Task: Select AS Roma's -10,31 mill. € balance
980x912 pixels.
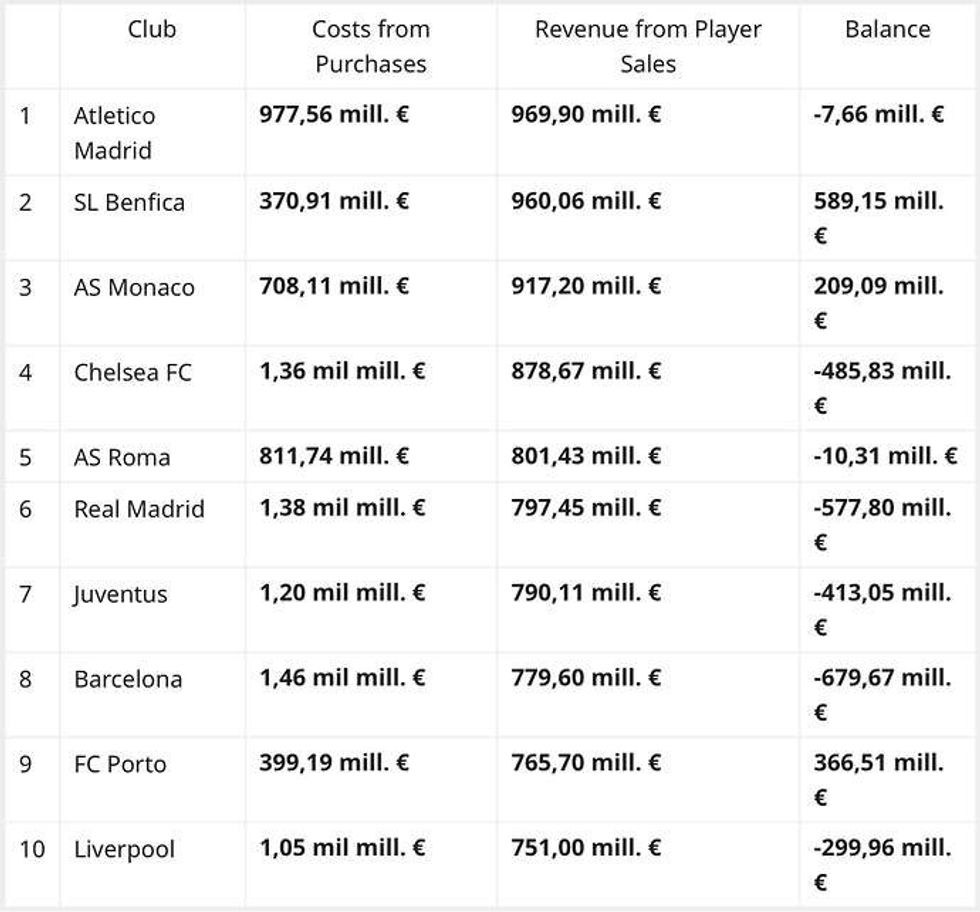Action: 885,456
